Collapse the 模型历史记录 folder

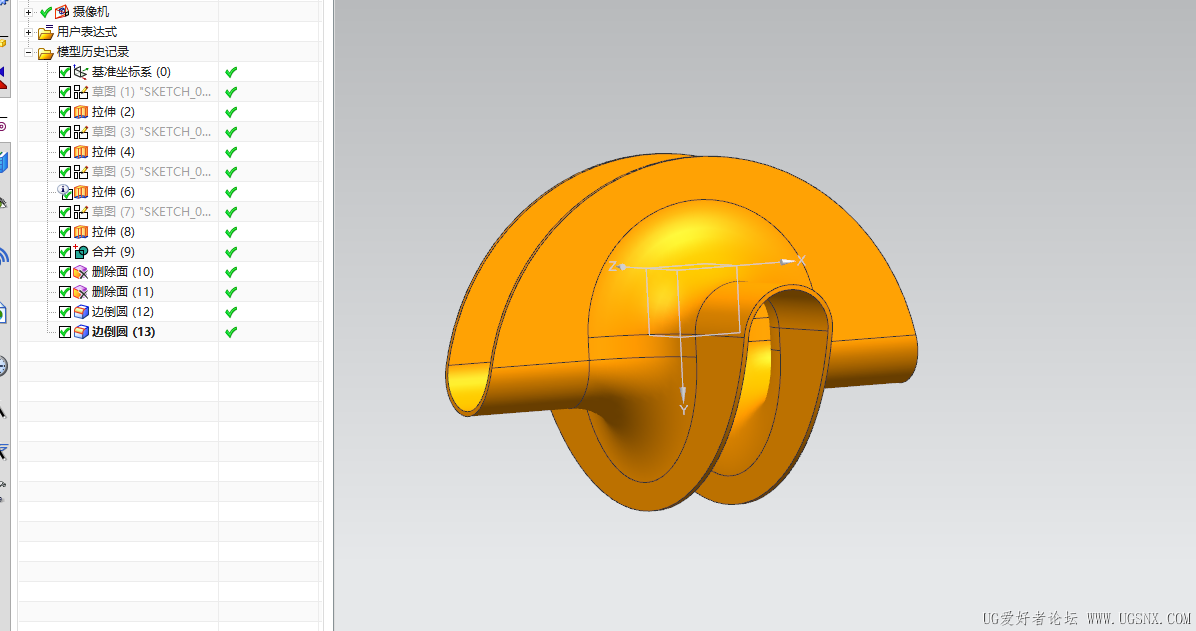(x=28, y=53)
